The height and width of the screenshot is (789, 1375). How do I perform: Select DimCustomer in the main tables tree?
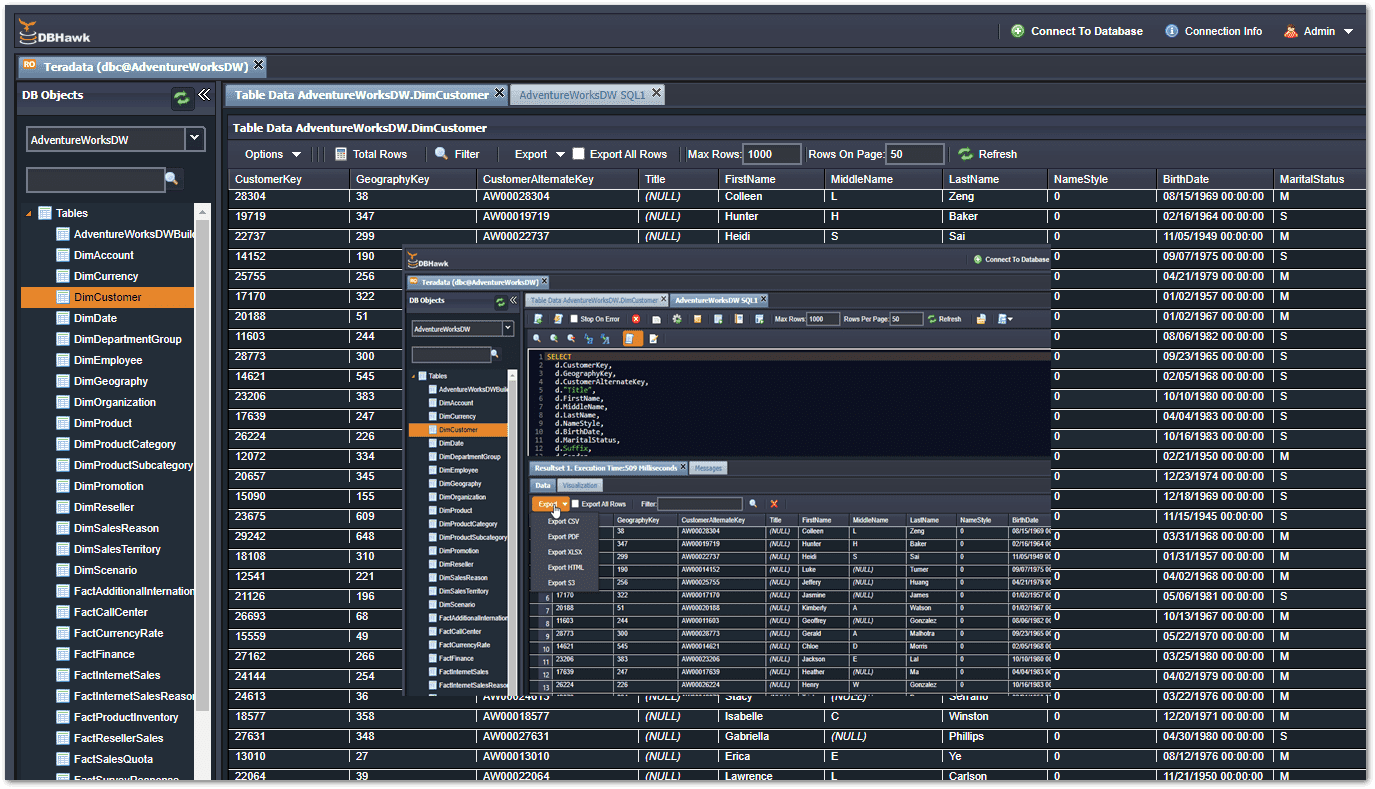pyautogui.click(x=108, y=297)
